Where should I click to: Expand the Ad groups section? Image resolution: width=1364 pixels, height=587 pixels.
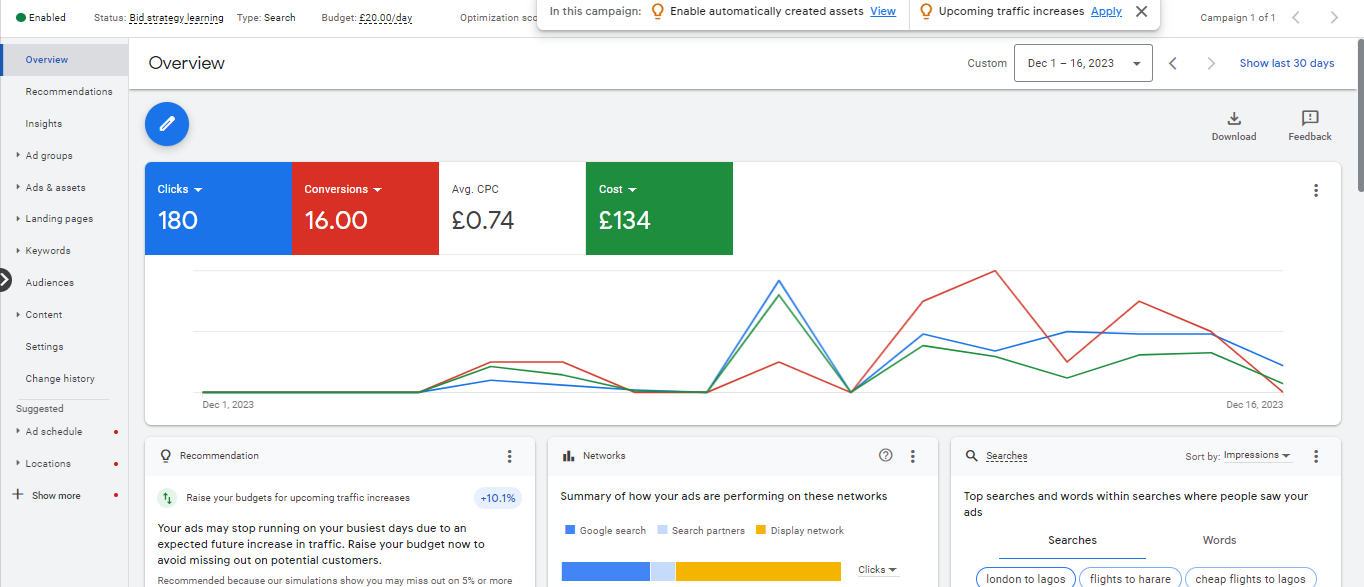click(x=19, y=155)
